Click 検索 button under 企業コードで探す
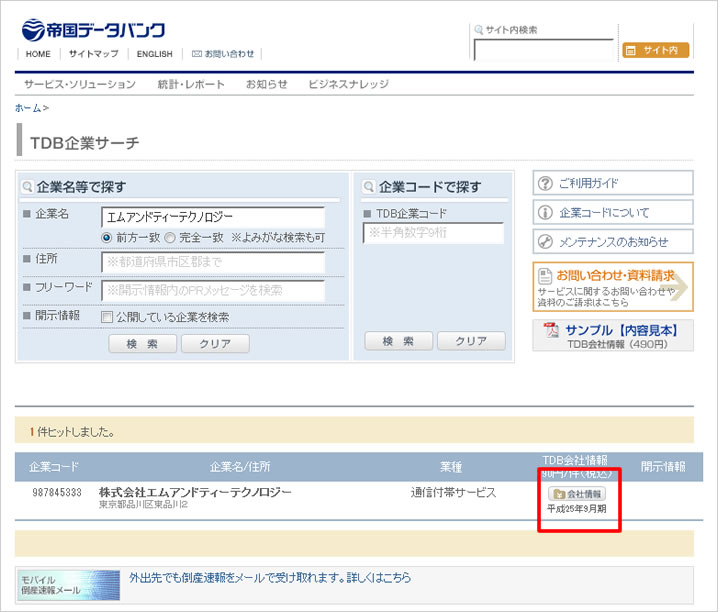 (x=399, y=341)
